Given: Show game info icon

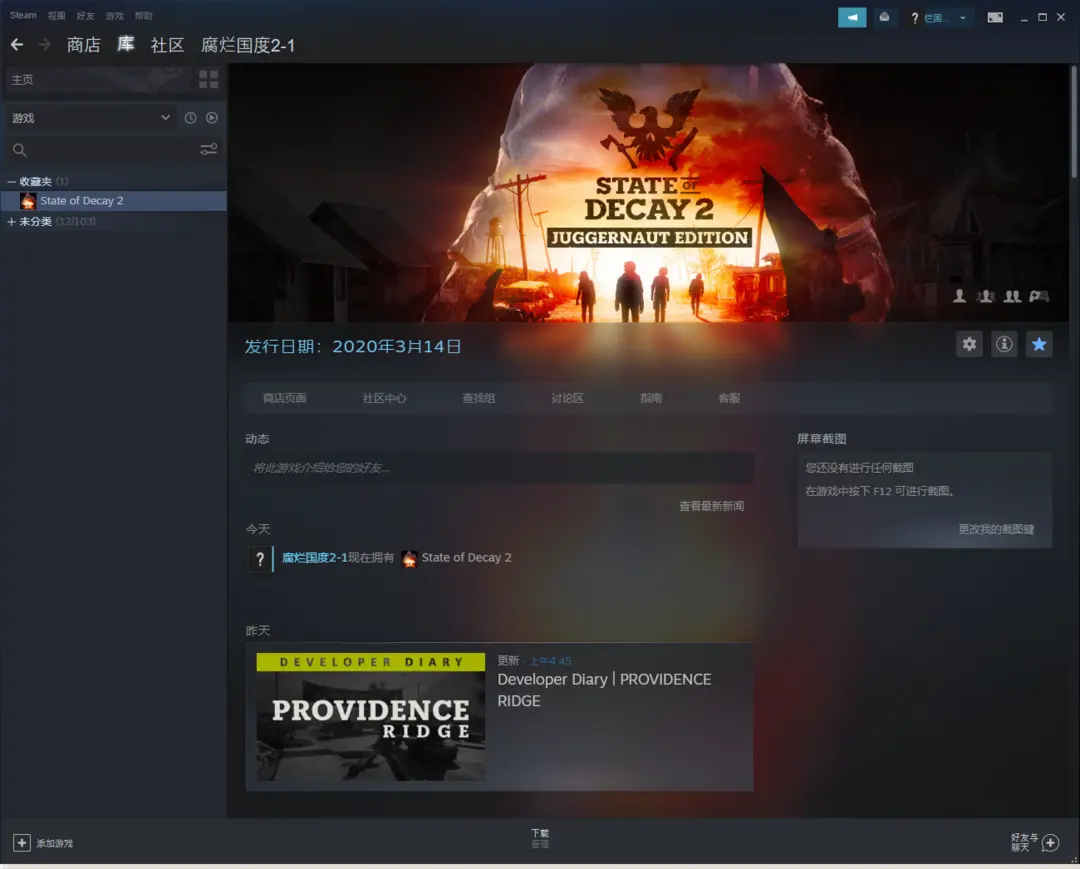Looking at the screenshot, I should [x=1004, y=344].
